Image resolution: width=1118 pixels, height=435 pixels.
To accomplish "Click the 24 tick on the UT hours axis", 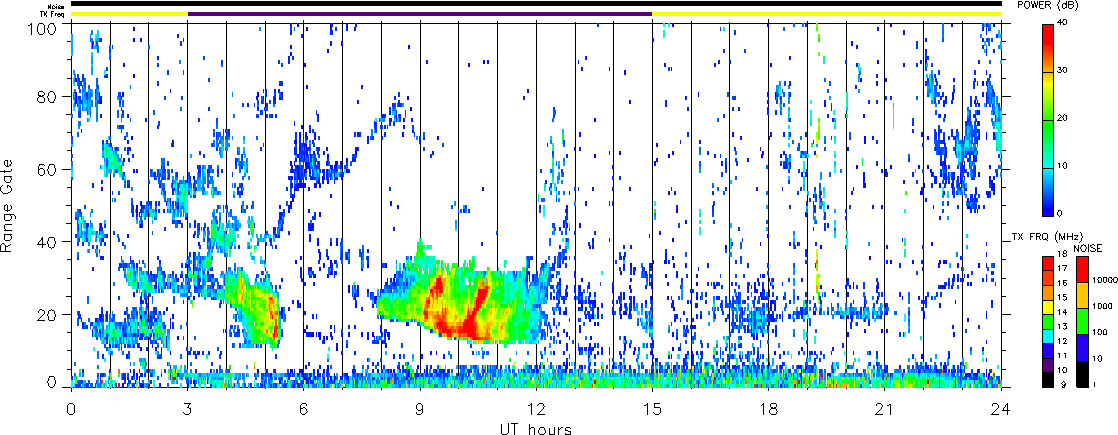I will (1001, 409).
